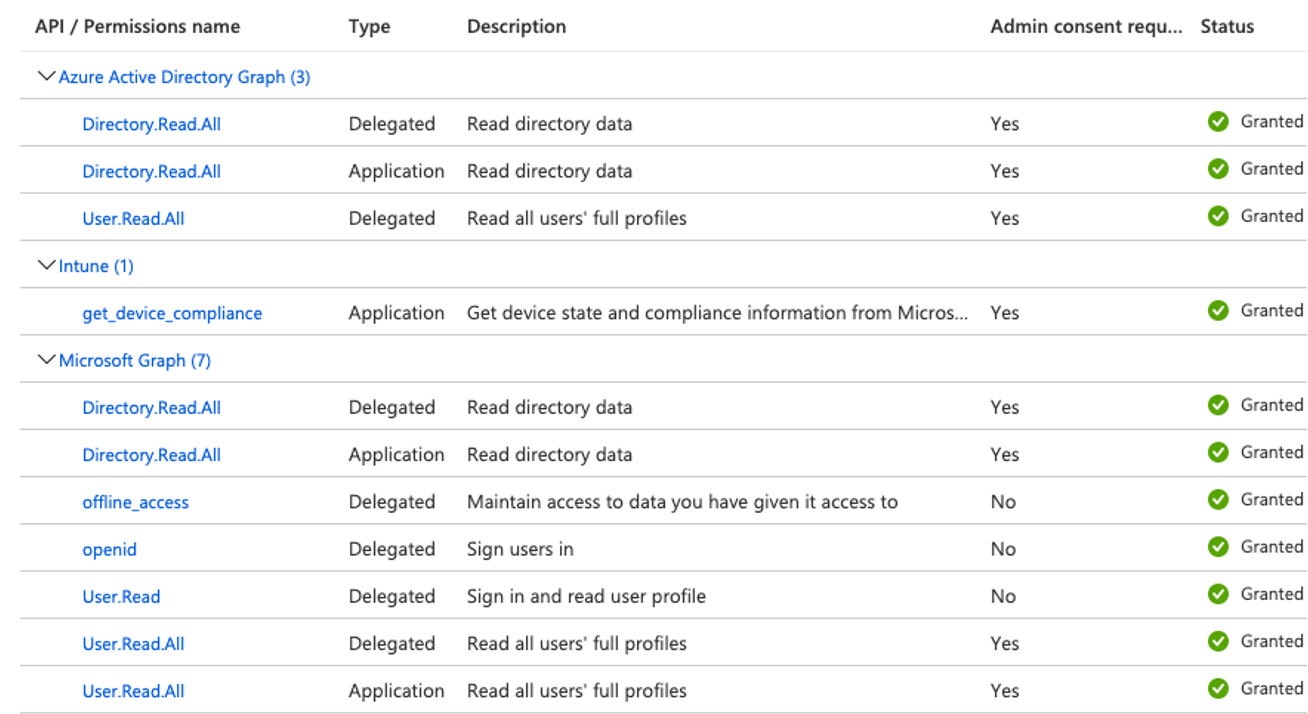
Task: Click granted icon for Azure AD Graph User.Read.All
Action: pos(1218,216)
